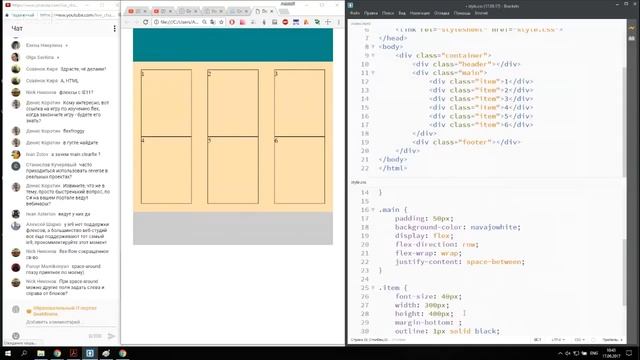Click the 'flex-wrap: wrap;' code line
Screen dimensions: 640x360
(x=428, y=253)
